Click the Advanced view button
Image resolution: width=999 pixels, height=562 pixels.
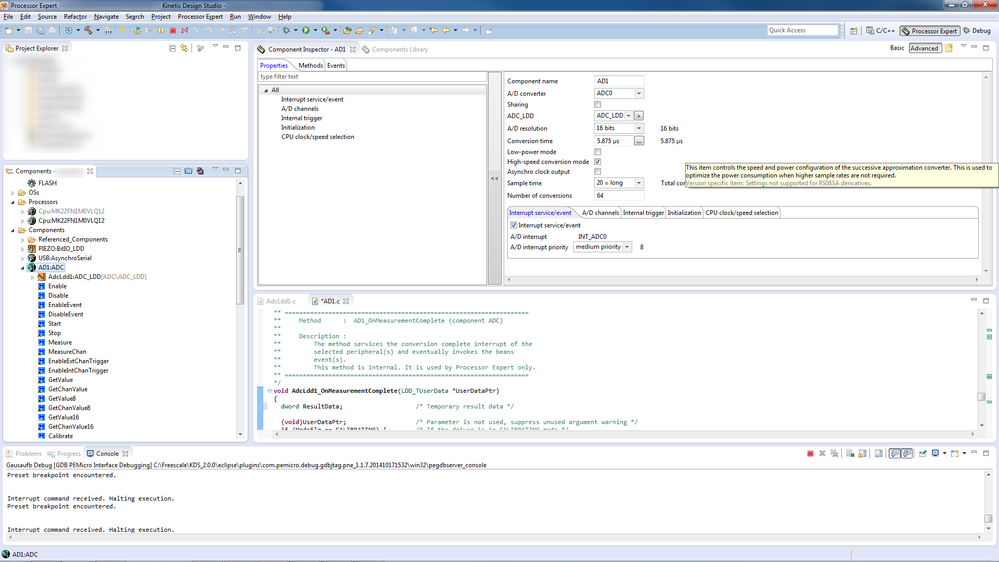(x=924, y=48)
